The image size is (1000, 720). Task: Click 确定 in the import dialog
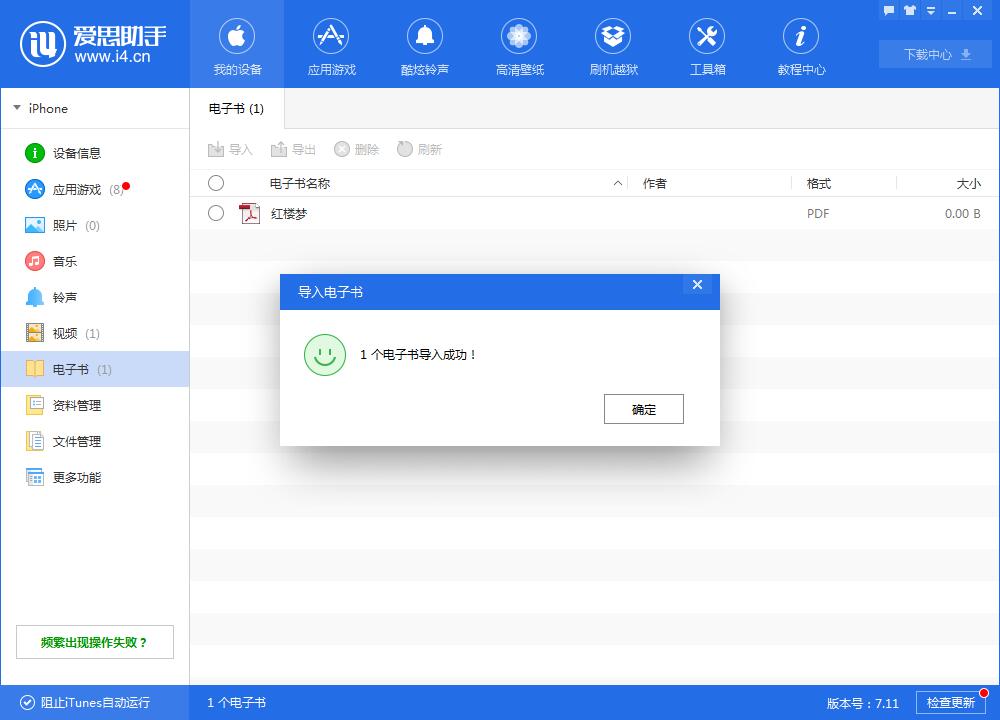643,408
